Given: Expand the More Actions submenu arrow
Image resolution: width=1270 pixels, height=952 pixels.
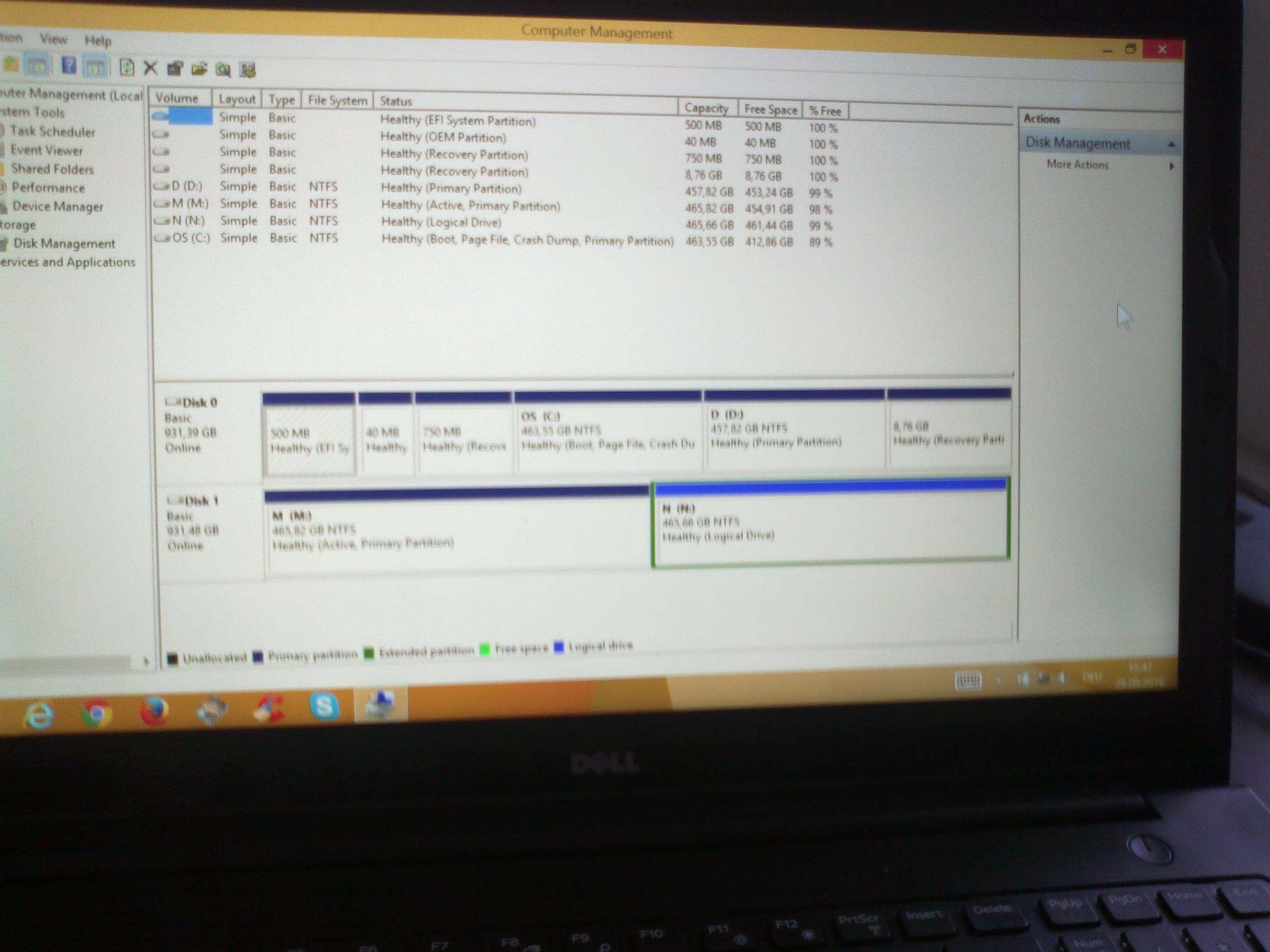Looking at the screenshot, I should tap(1171, 167).
